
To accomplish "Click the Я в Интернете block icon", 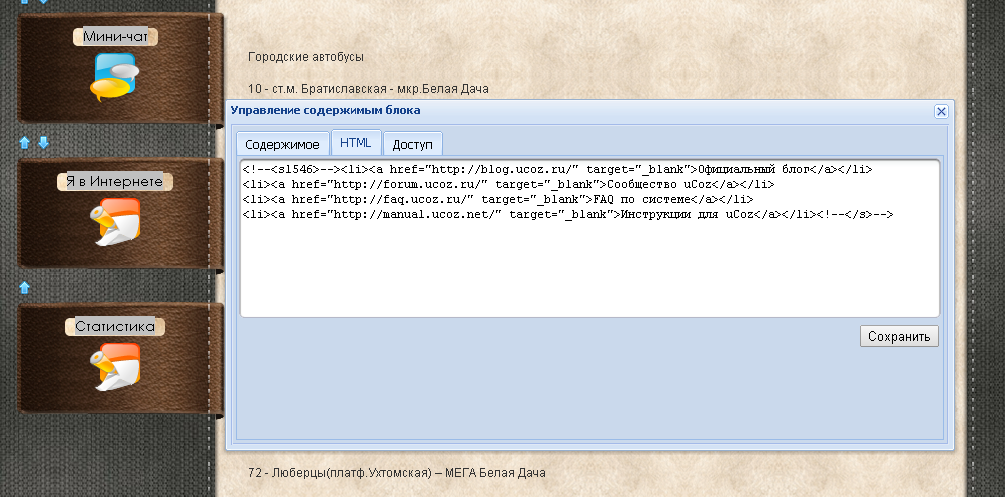I will 115,222.
